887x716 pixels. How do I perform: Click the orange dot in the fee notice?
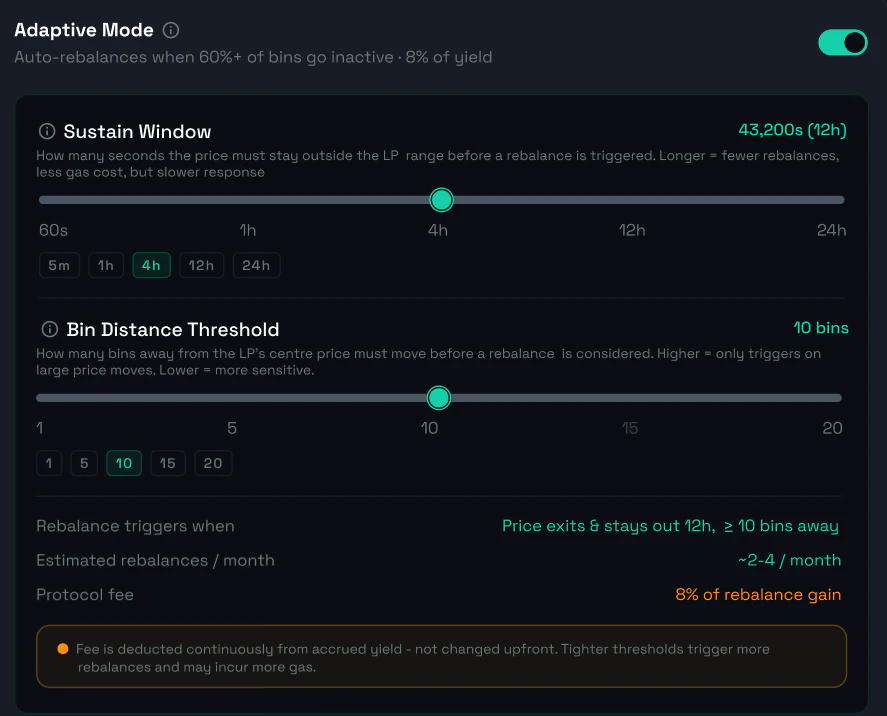62,648
